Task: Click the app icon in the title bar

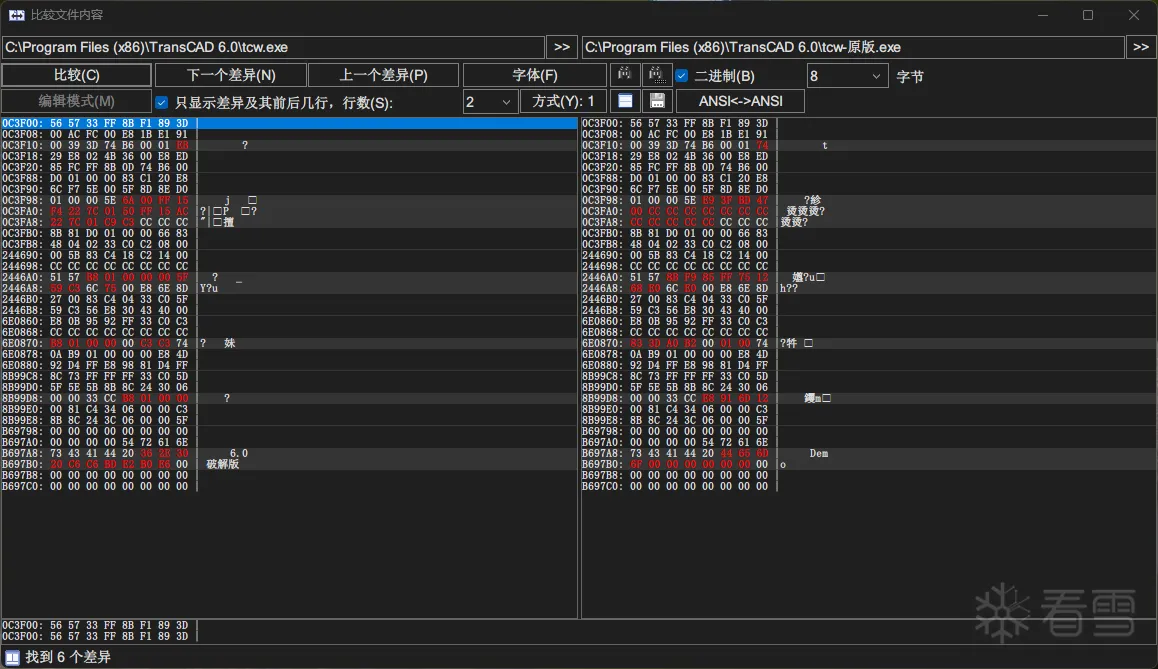Action: coord(16,15)
